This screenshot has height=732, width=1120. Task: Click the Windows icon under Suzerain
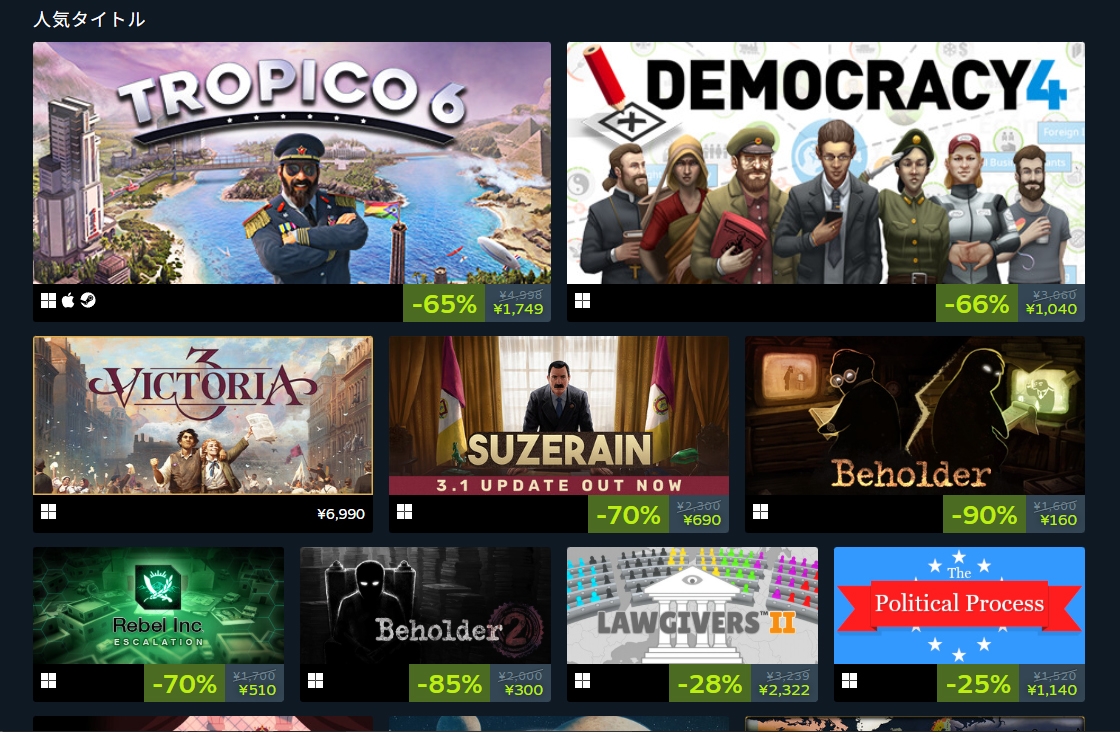(404, 511)
